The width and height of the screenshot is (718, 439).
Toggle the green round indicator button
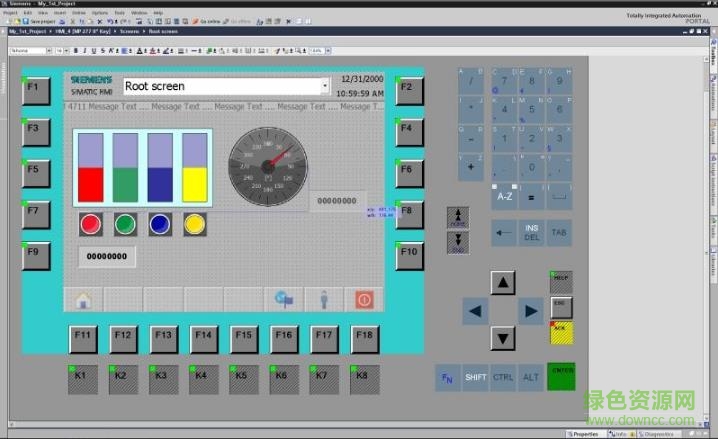[125, 224]
